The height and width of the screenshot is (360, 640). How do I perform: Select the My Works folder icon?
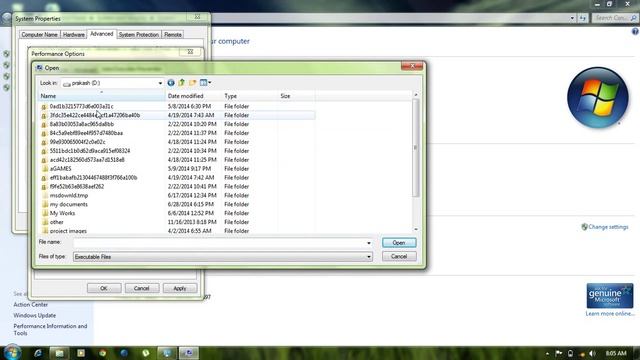[44, 213]
